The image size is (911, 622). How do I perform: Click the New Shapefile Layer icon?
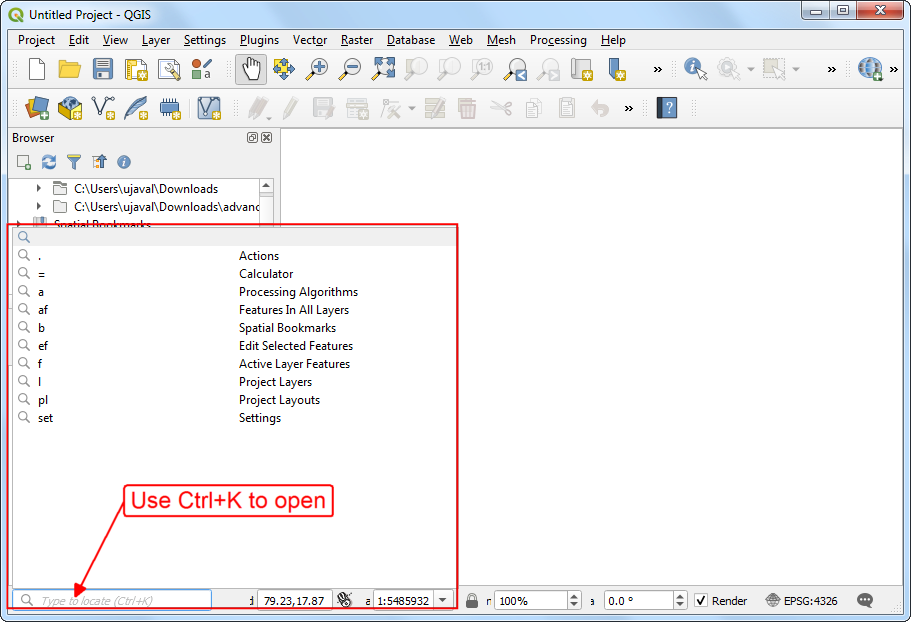coord(103,109)
